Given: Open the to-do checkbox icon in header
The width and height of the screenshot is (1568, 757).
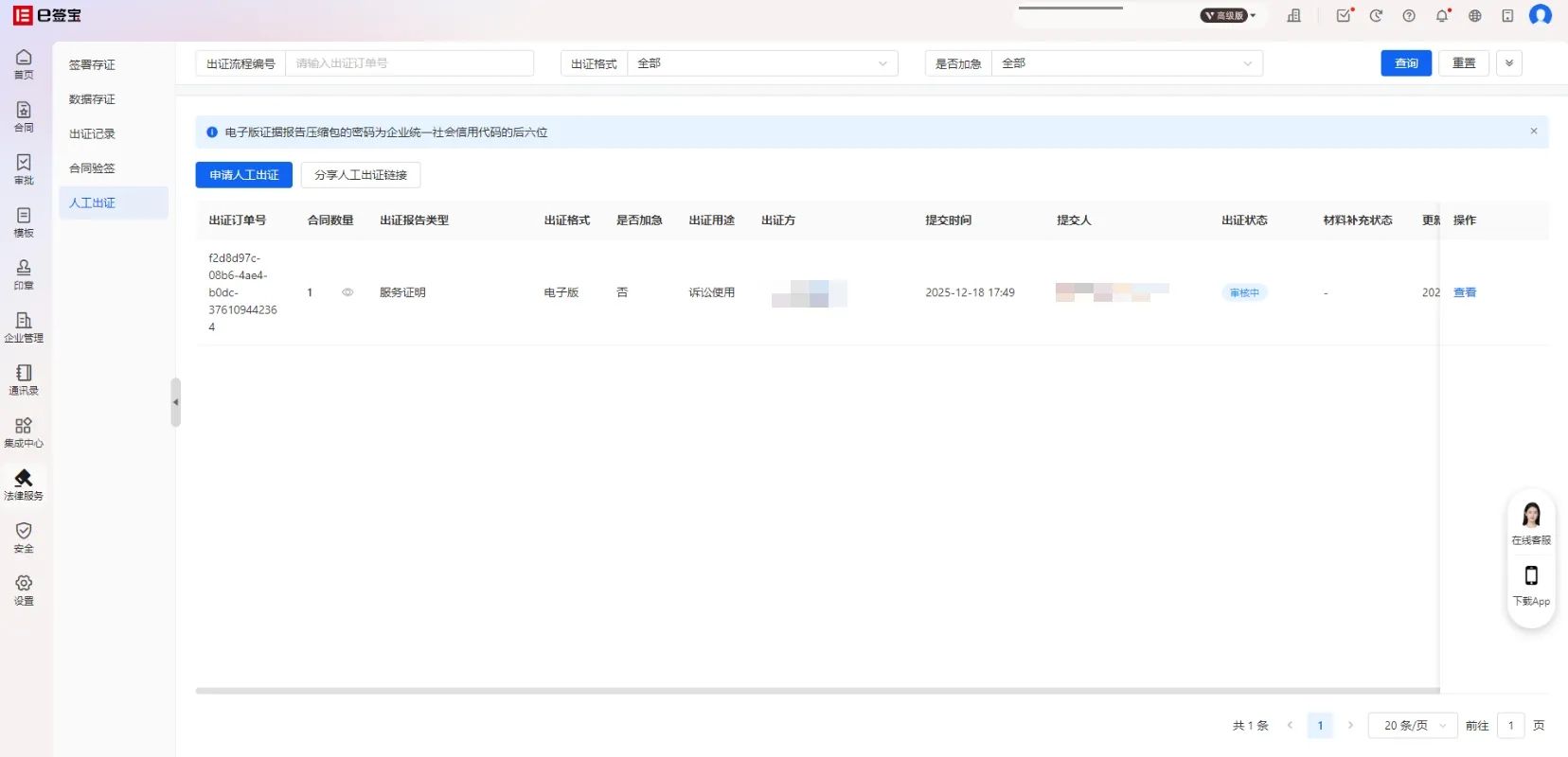Looking at the screenshot, I should [x=1344, y=15].
